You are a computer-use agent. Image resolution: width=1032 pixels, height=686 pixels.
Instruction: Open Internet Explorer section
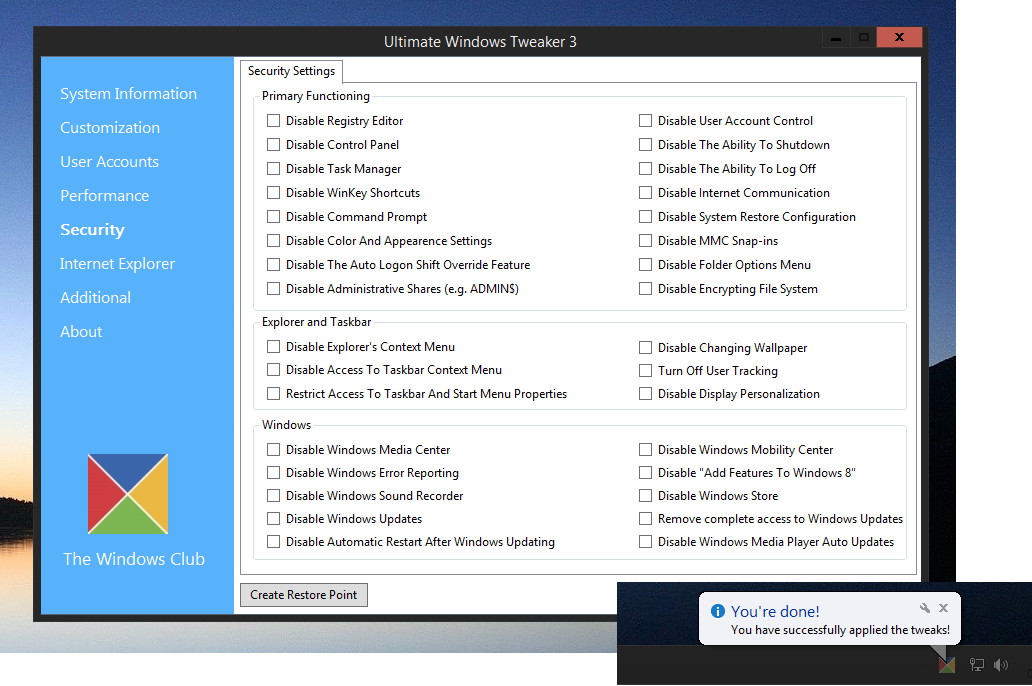click(x=117, y=264)
